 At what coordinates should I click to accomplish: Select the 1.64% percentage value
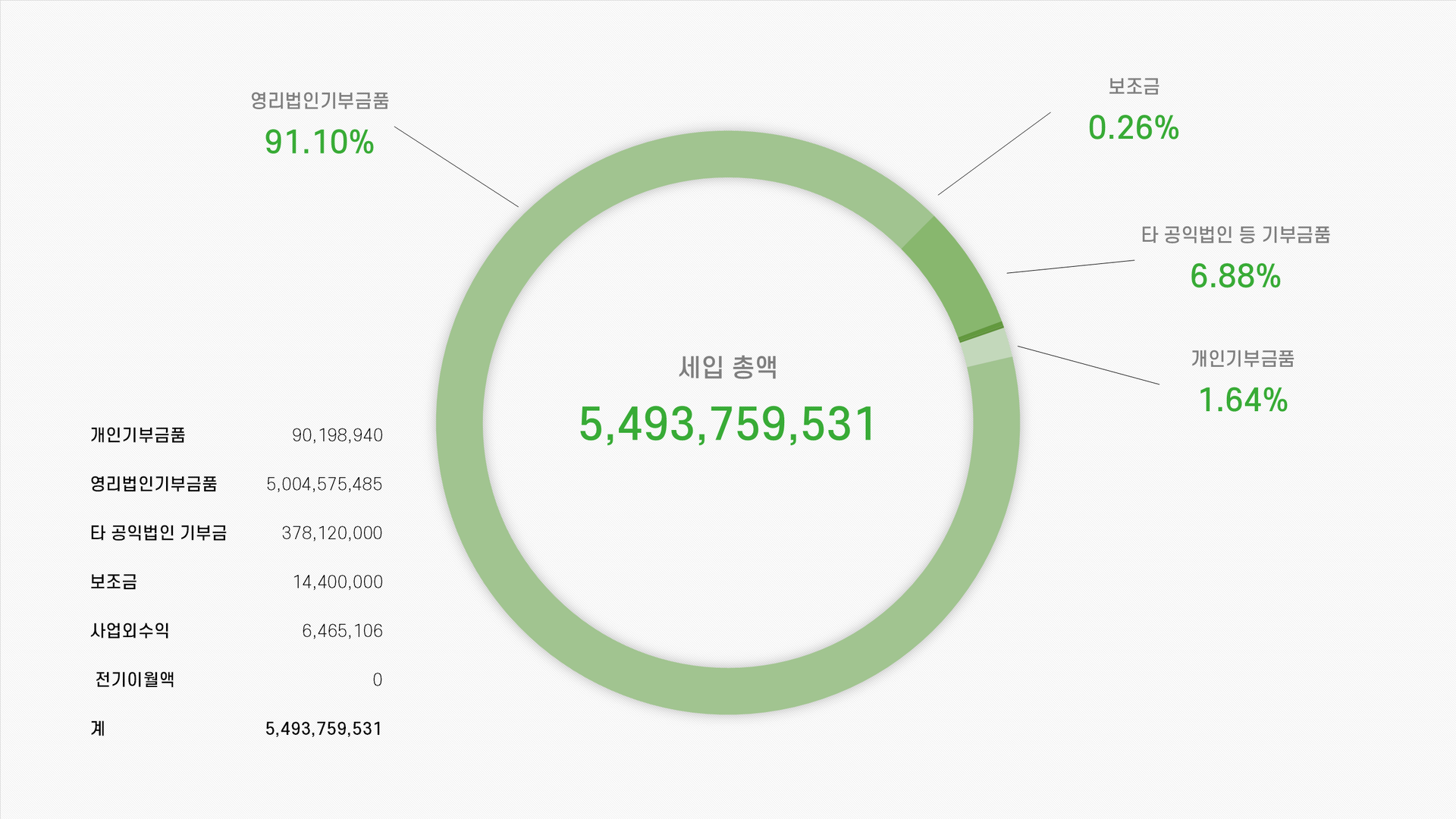click(1243, 400)
